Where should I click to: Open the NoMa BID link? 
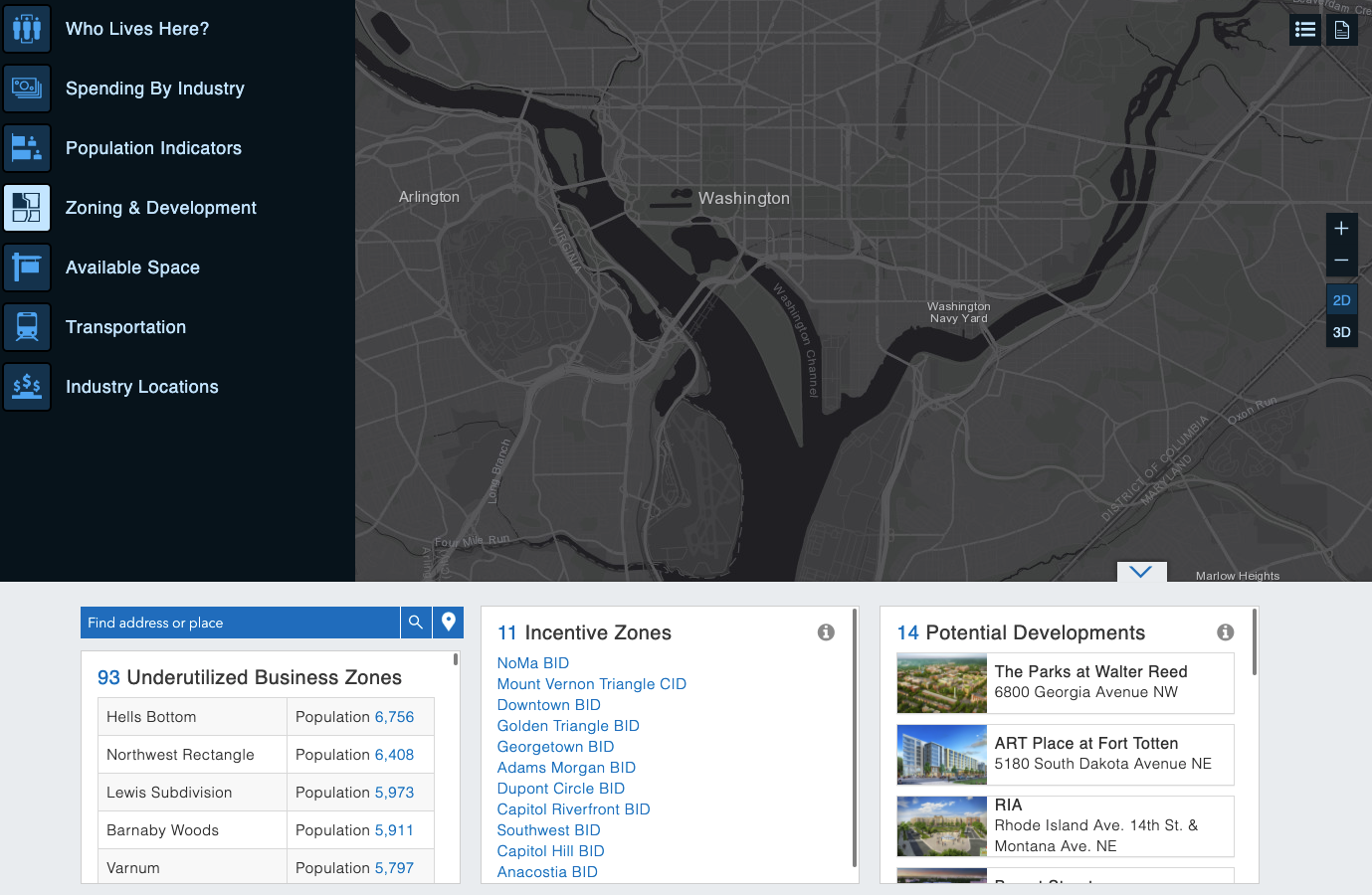tap(533, 663)
